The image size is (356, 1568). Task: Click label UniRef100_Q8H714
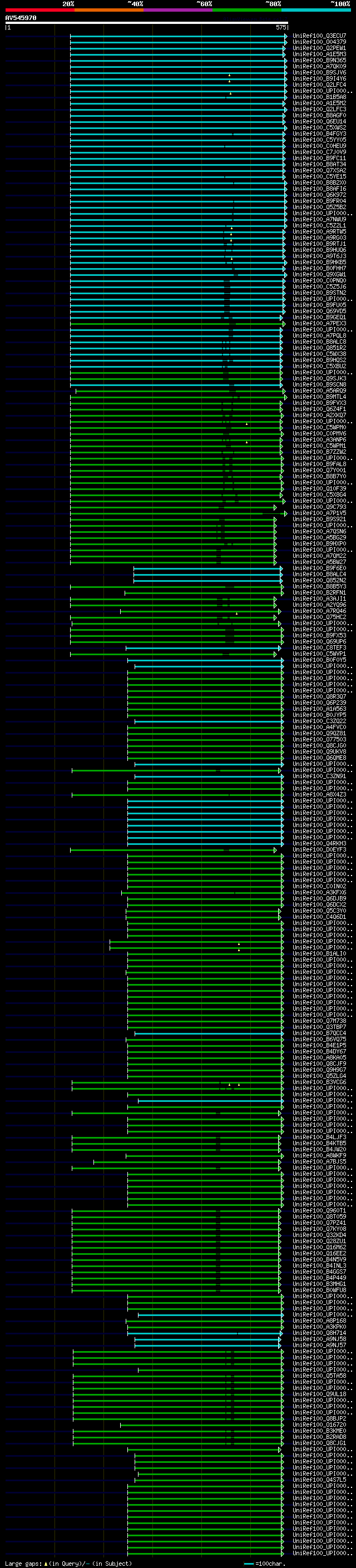coord(319,1333)
